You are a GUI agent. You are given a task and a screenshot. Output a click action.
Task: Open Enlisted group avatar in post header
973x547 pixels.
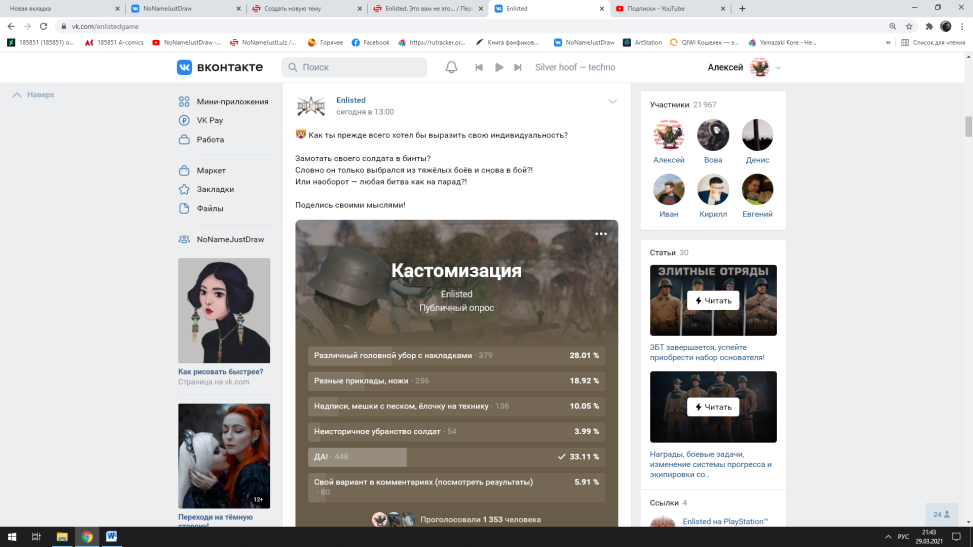[x=311, y=106]
